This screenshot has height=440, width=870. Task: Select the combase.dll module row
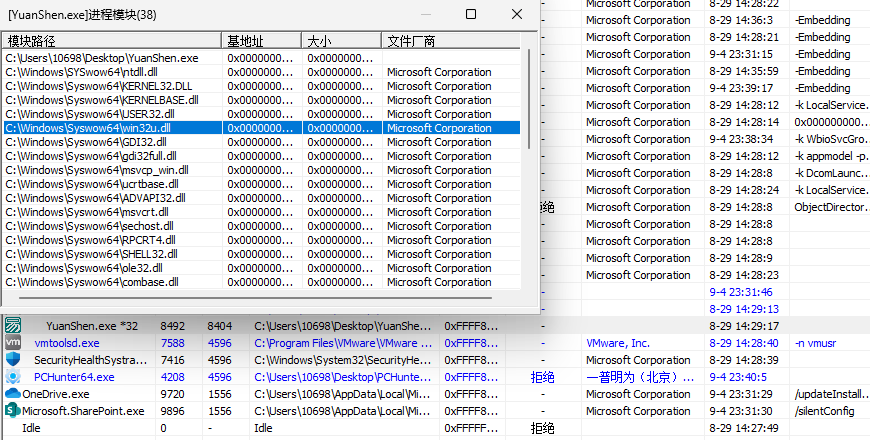click(261, 282)
